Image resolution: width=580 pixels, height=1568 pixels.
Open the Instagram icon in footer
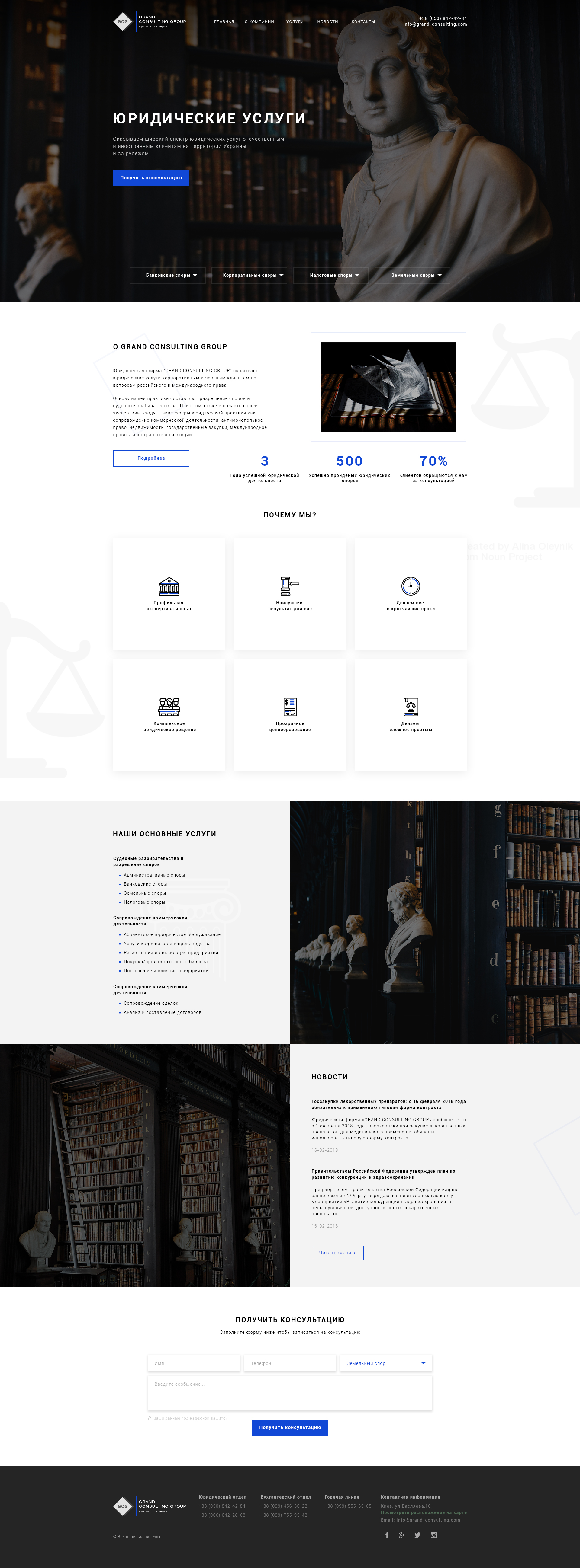pyautogui.click(x=434, y=1535)
